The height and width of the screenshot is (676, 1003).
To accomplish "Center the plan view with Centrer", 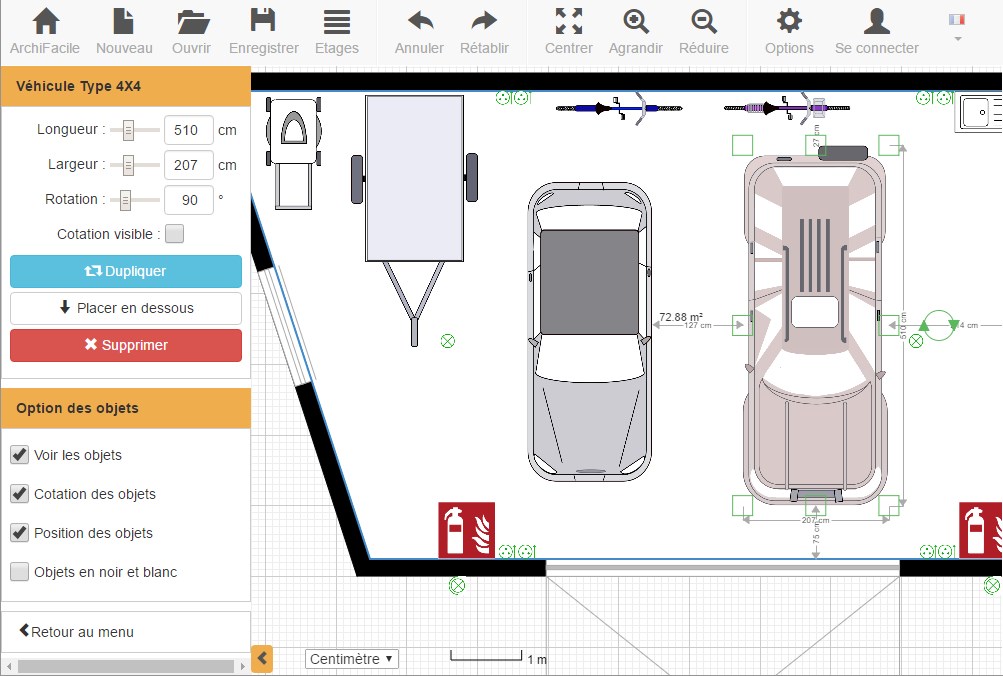I will pyautogui.click(x=568, y=28).
